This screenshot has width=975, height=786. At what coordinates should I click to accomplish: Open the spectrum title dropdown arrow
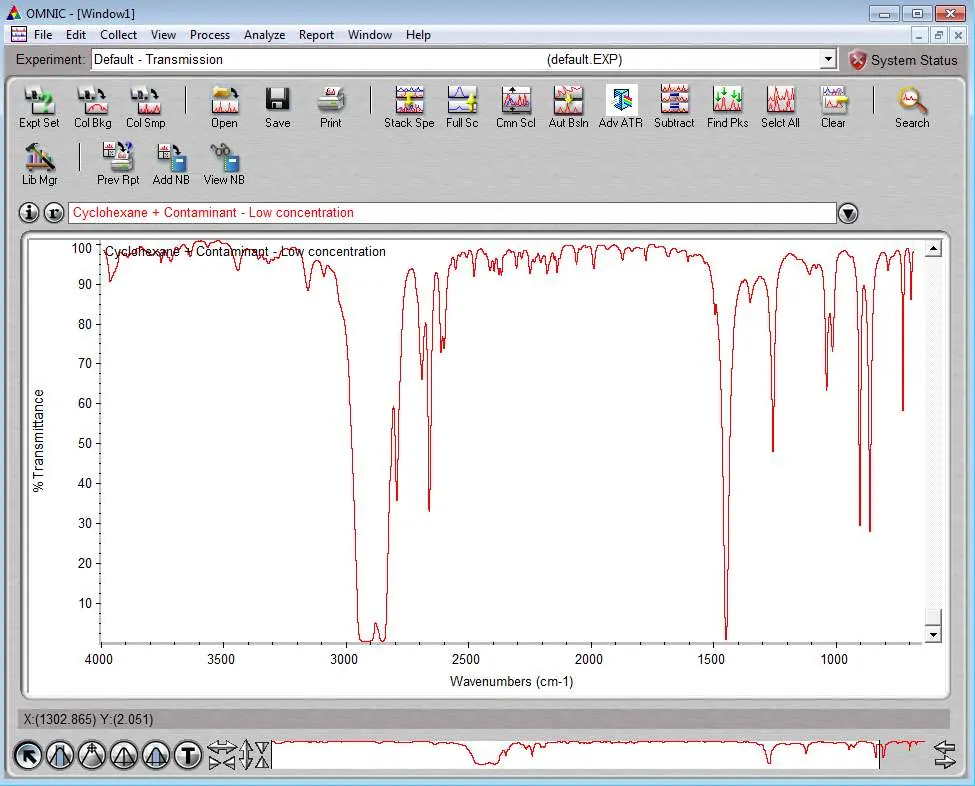coord(848,214)
